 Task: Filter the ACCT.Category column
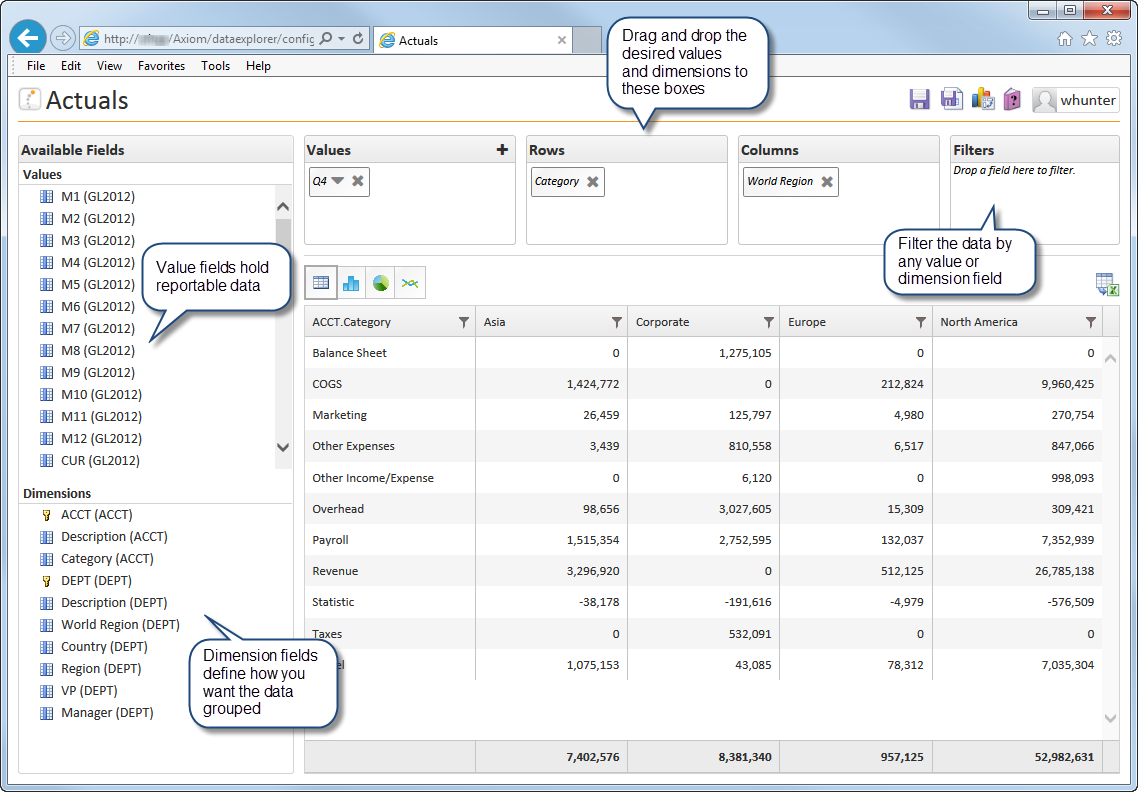click(x=464, y=322)
